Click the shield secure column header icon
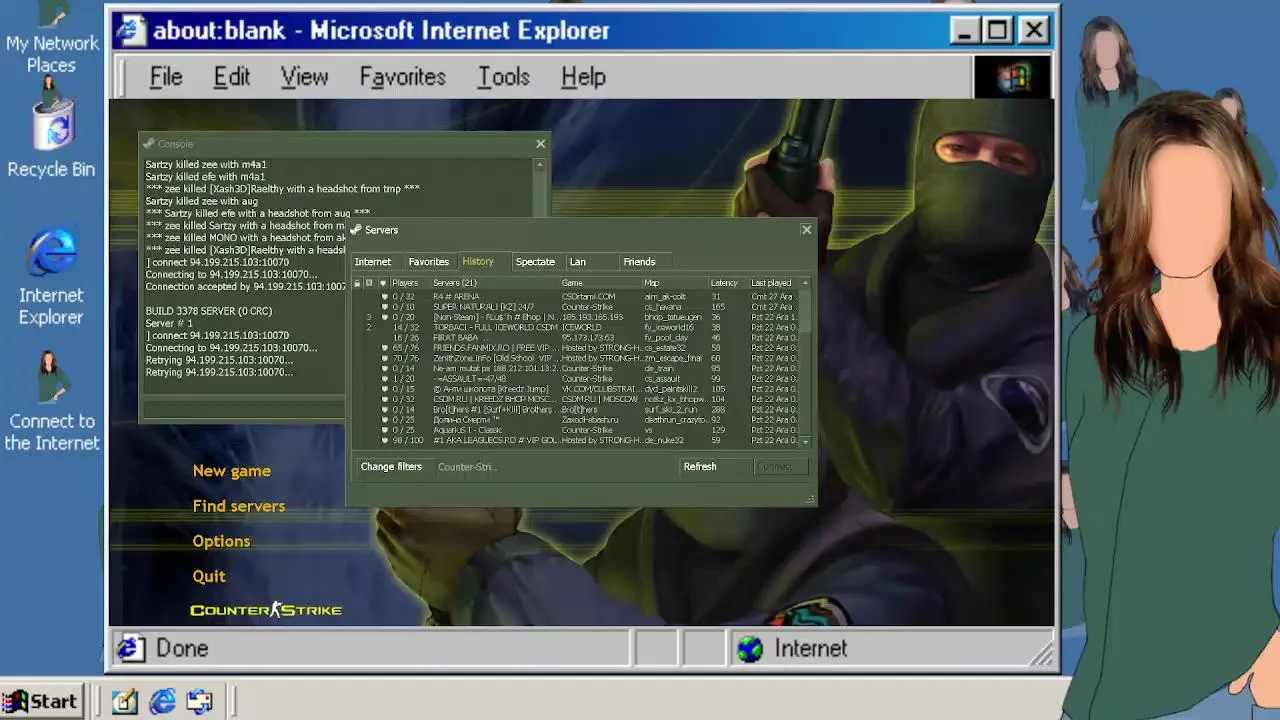The image size is (1280, 720). point(383,283)
